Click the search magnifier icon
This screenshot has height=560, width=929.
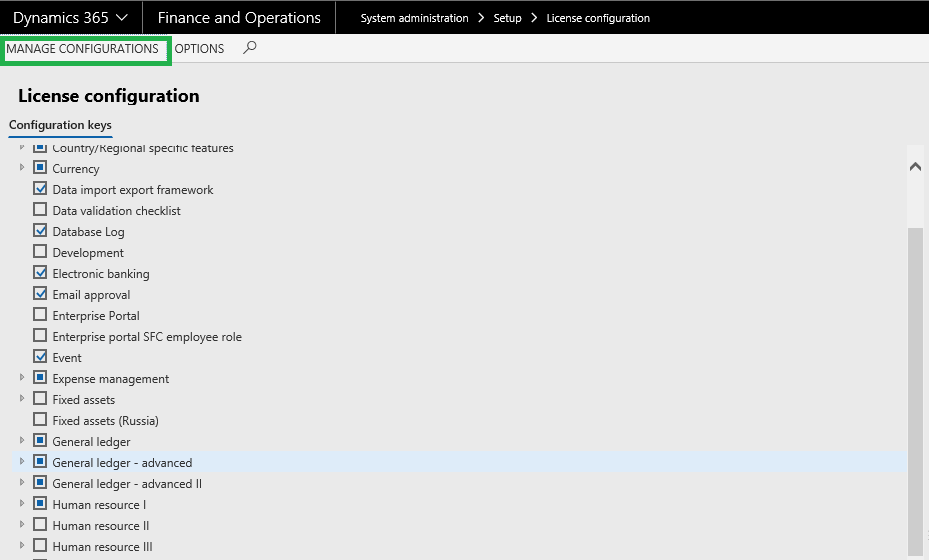coord(250,47)
